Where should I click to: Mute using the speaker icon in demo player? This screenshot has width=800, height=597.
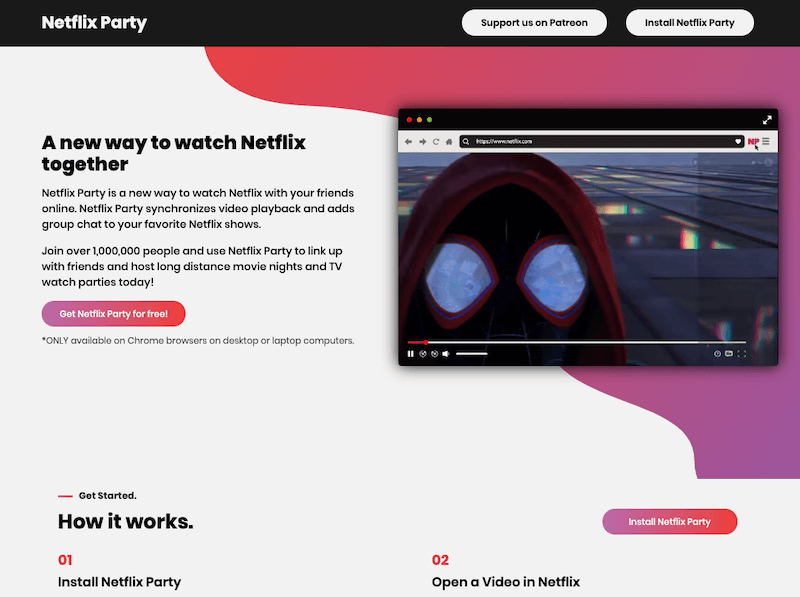446,354
